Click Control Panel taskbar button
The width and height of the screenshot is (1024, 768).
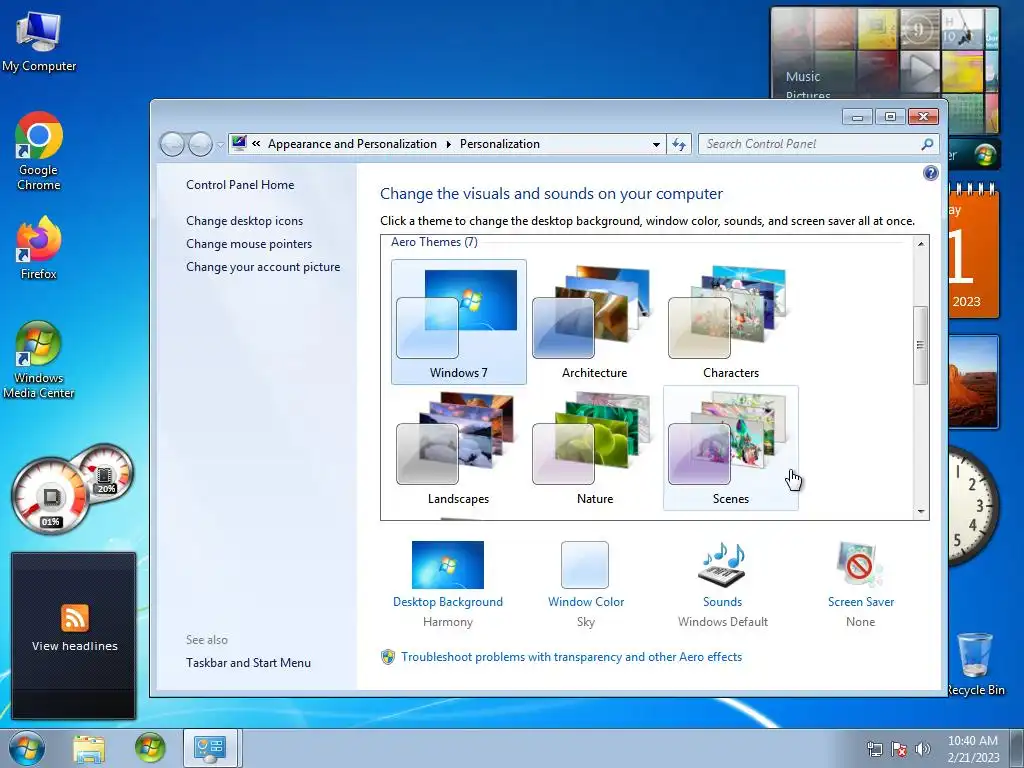tap(210, 748)
